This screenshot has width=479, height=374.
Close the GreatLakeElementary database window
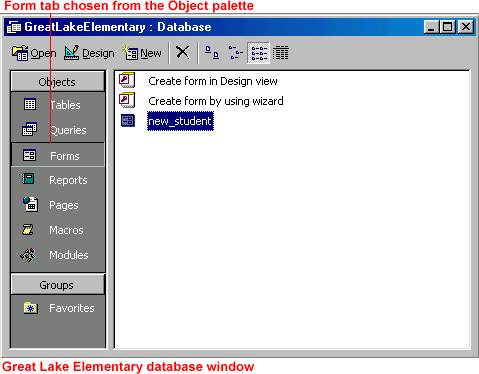point(466,27)
